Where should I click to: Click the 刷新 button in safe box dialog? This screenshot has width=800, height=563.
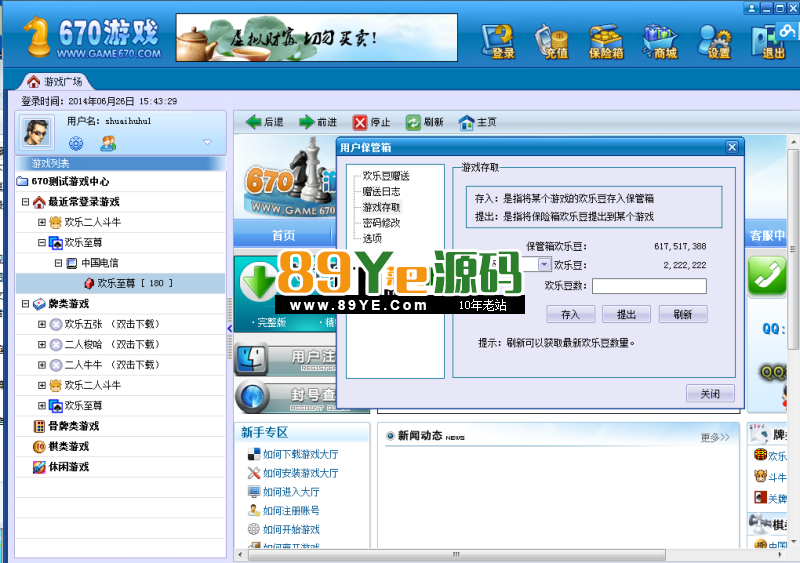[x=683, y=314]
